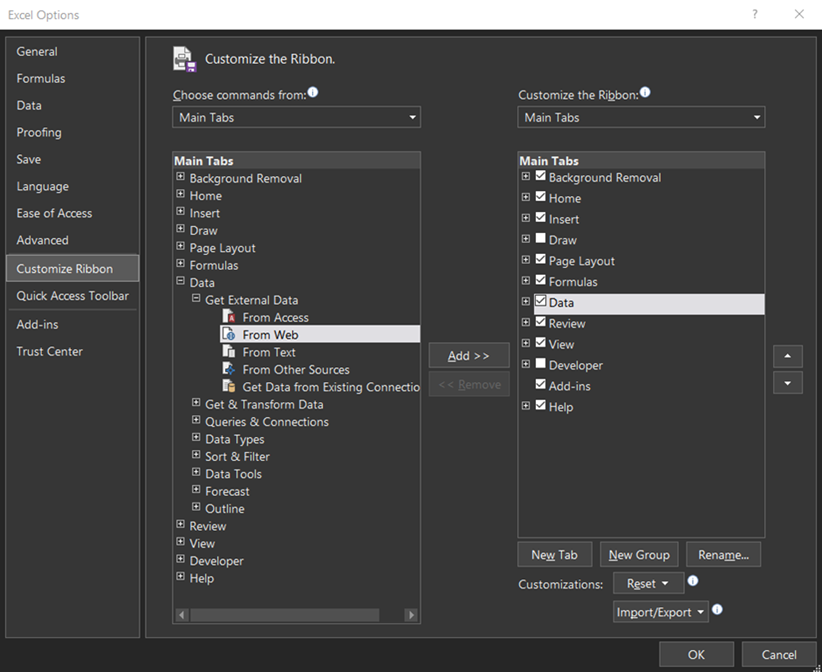Click the info icon beside Reset
This screenshot has width=822, height=672.
[693, 581]
